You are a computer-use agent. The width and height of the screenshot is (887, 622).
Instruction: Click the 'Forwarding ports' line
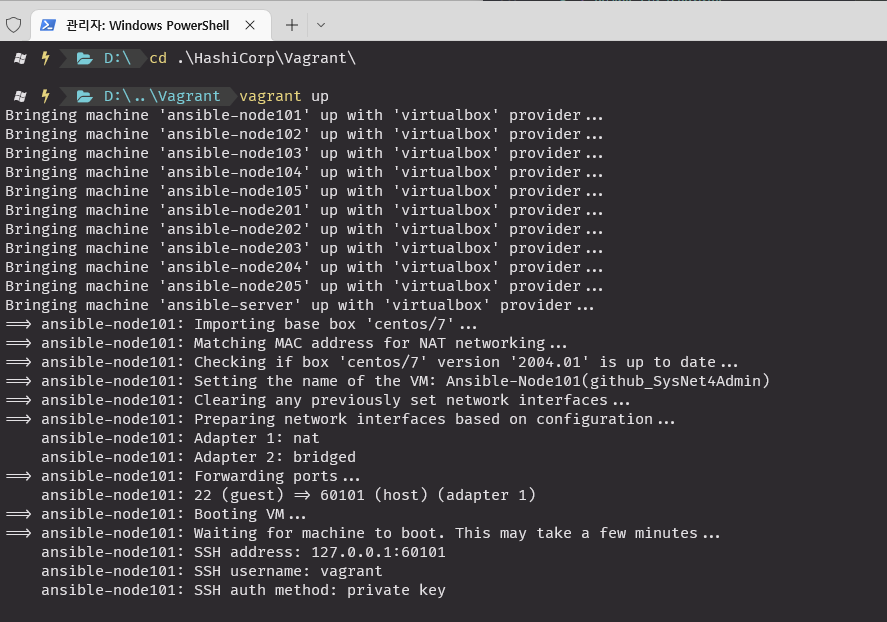pyautogui.click(x=183, y=476)
